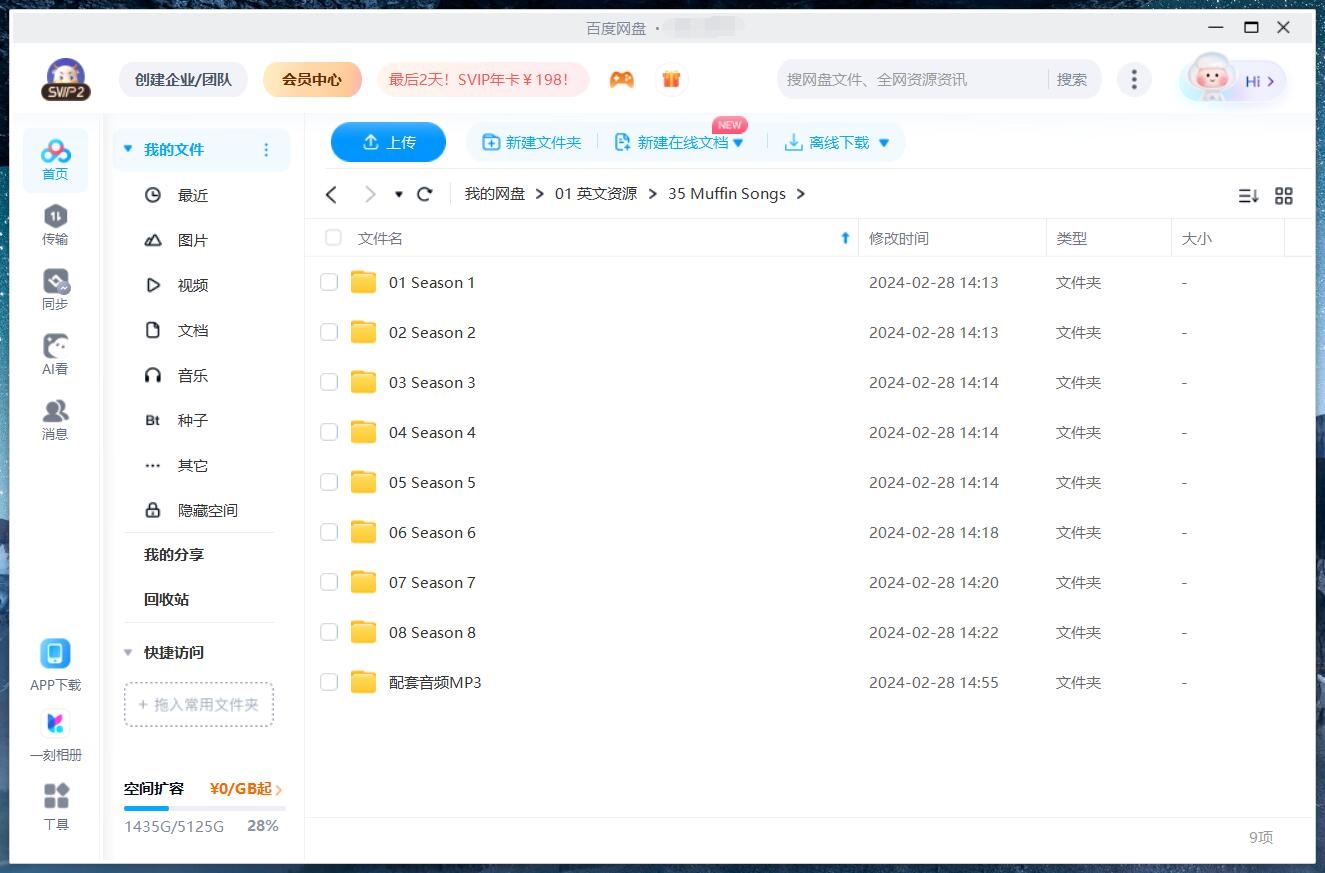Click 新建文件夹 to create a folder
The width and height of the screenshot is (1325, 873).
coord(531,142)
